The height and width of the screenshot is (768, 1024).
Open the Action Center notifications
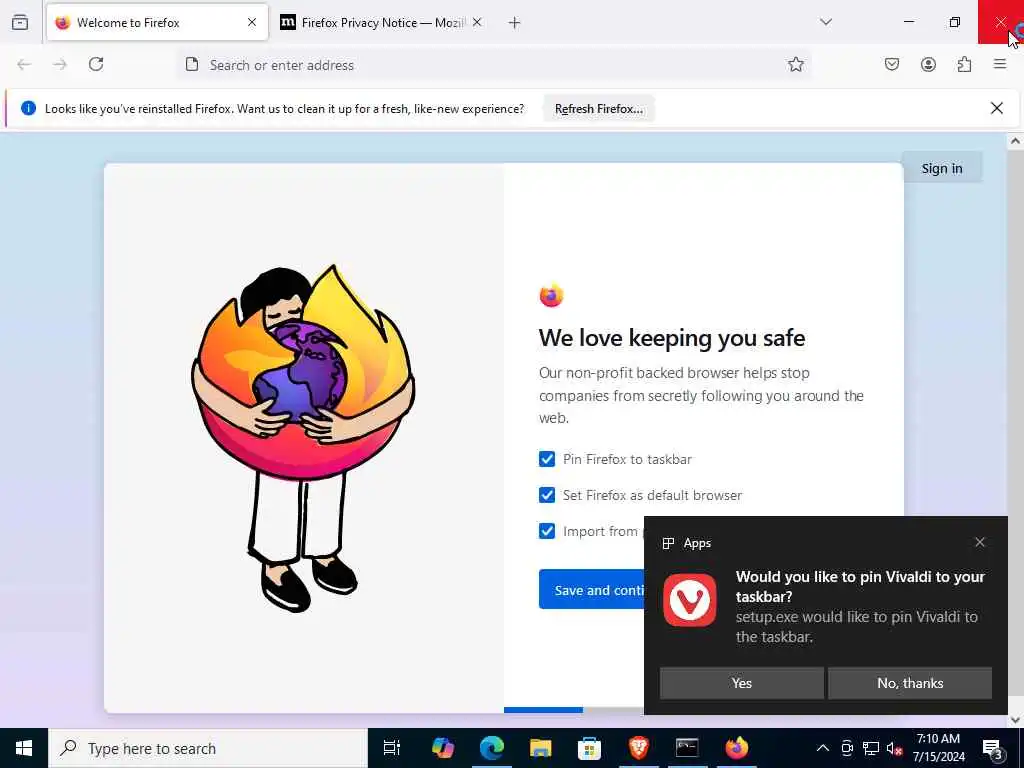point(993,748)
